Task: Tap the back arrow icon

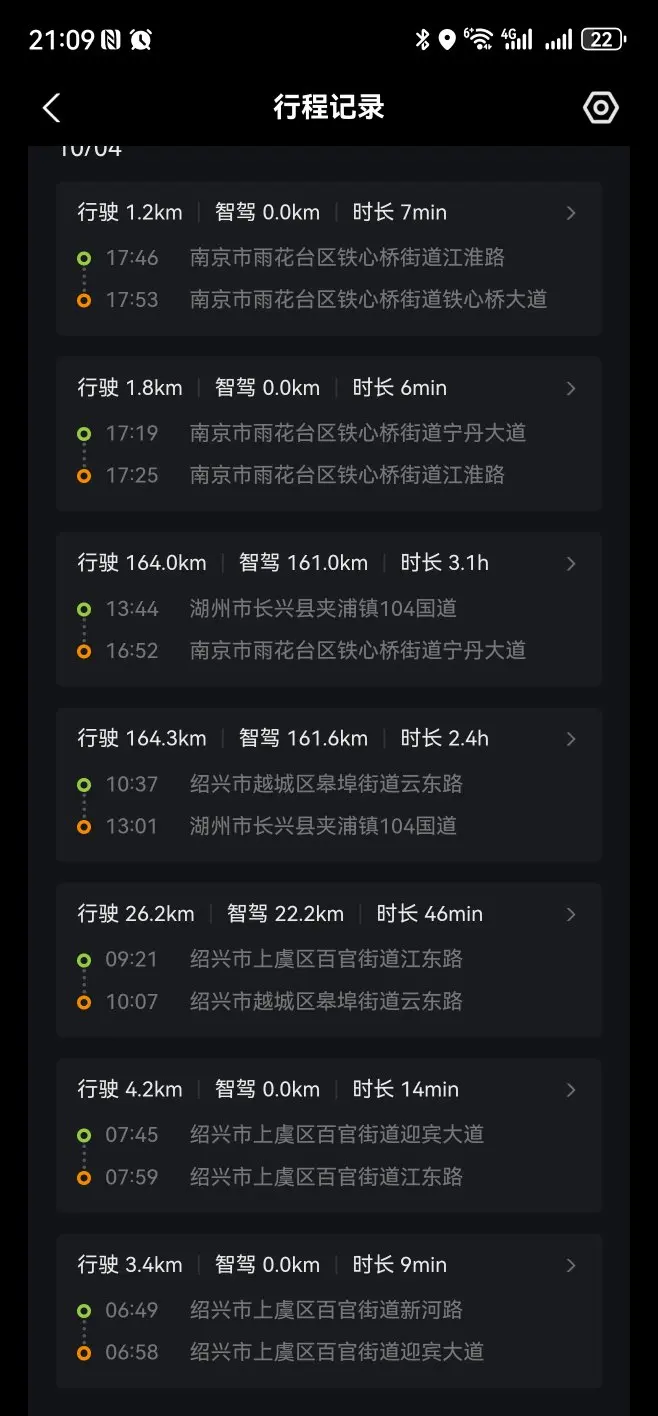Action: click(52, 108)
